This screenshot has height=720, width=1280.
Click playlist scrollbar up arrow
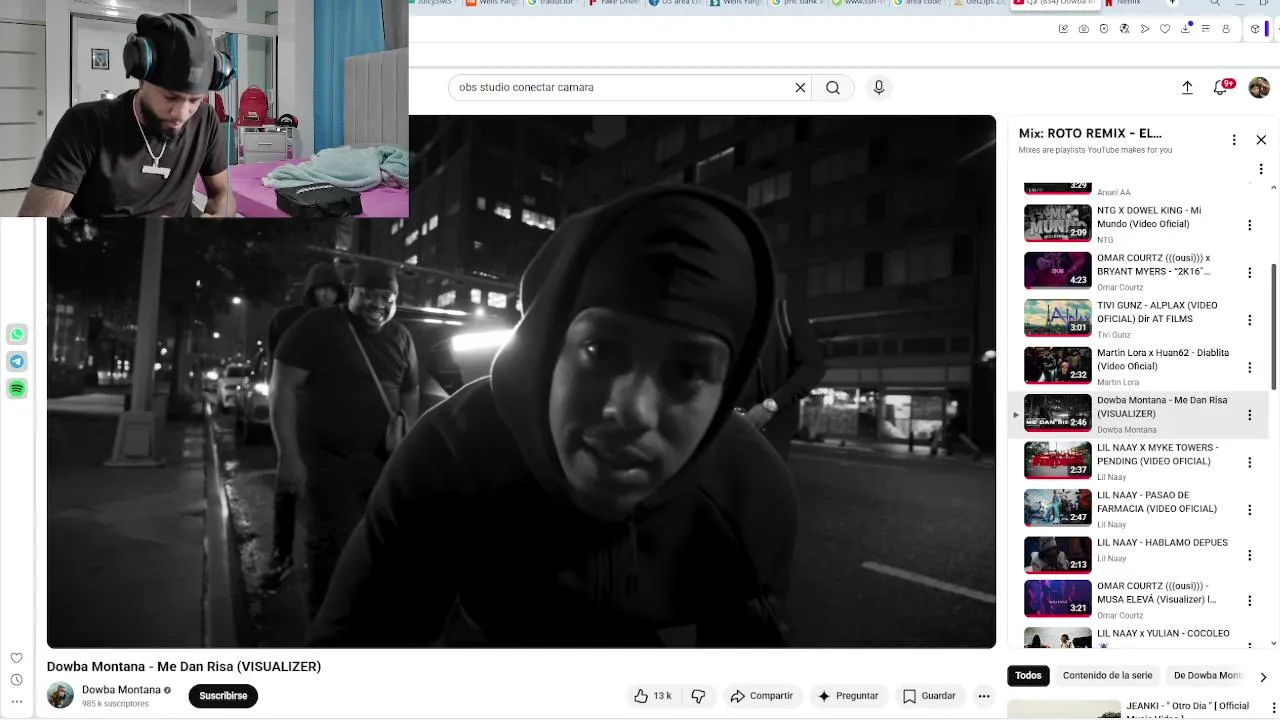(1273, 188)
